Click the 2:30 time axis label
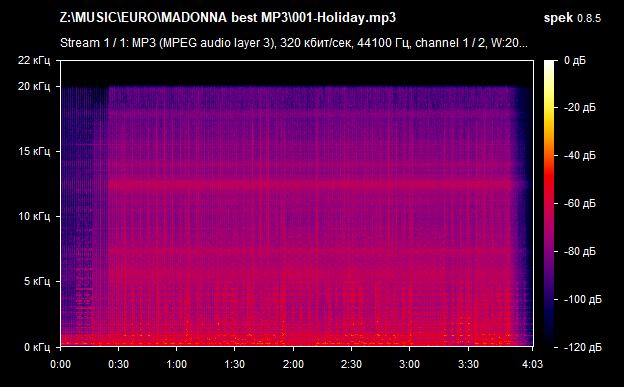The image size is (624, 387). (351, 364)
